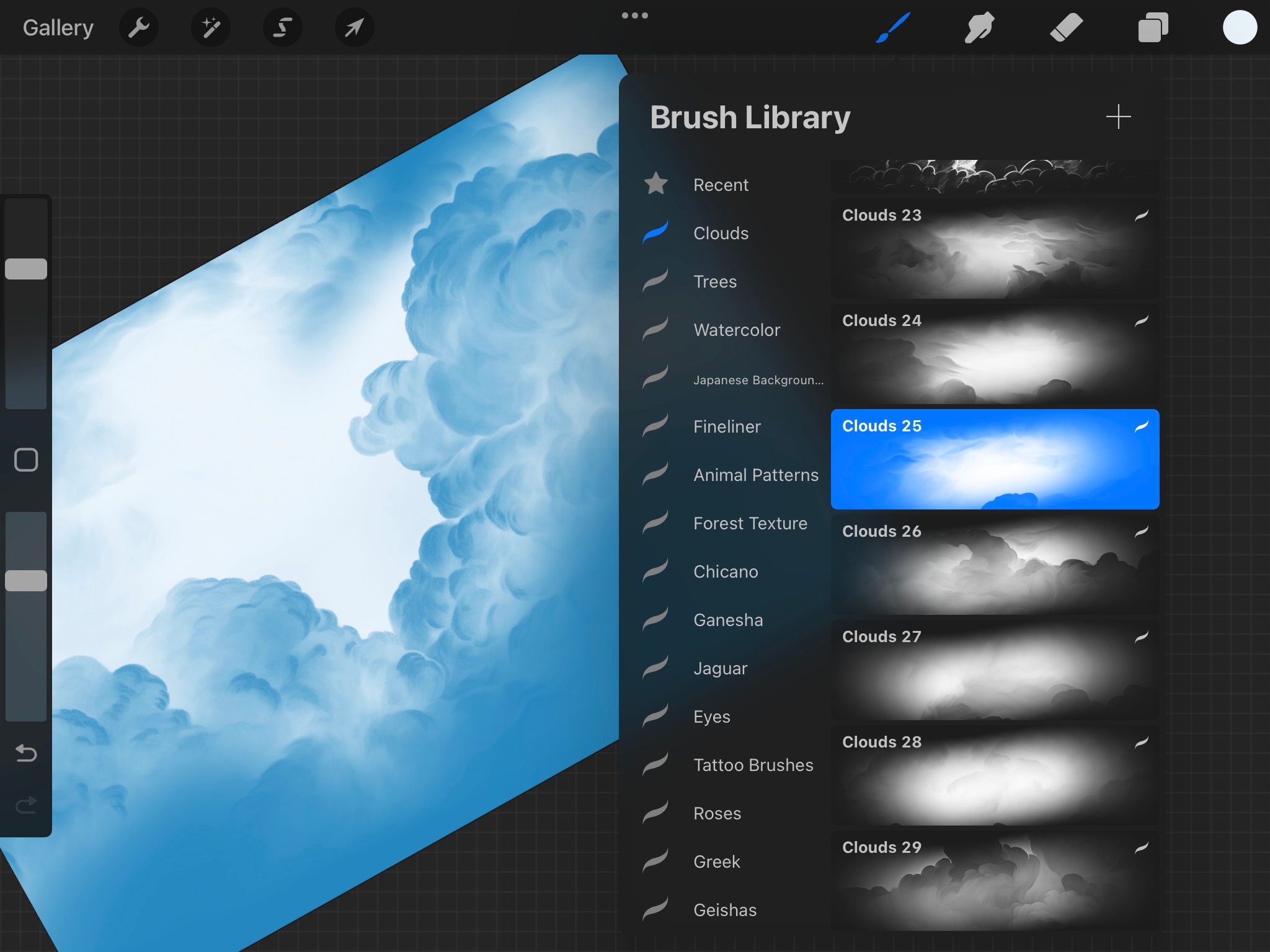Select the Smudge tool
Image resolution: width=1270 pixels, height=952 pixels.
[980, 28]
